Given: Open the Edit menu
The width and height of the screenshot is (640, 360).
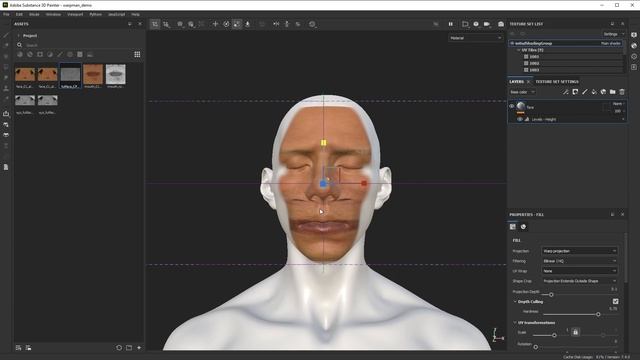Looking at the screenshot, I should [19, 14].
